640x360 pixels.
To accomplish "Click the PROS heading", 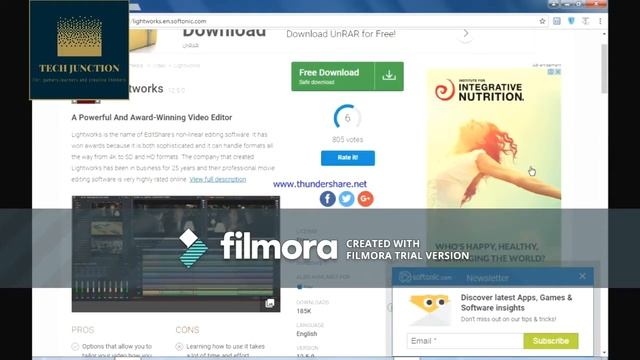I will (83, 330).
